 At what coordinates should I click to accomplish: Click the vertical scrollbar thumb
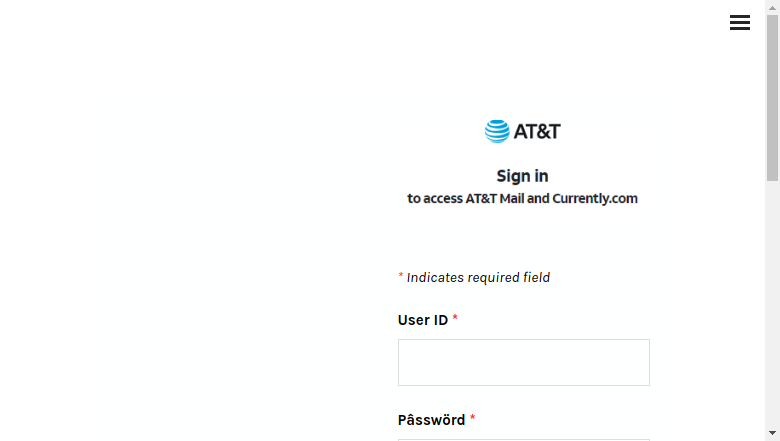pyautogui.click(x=772, y=98)
